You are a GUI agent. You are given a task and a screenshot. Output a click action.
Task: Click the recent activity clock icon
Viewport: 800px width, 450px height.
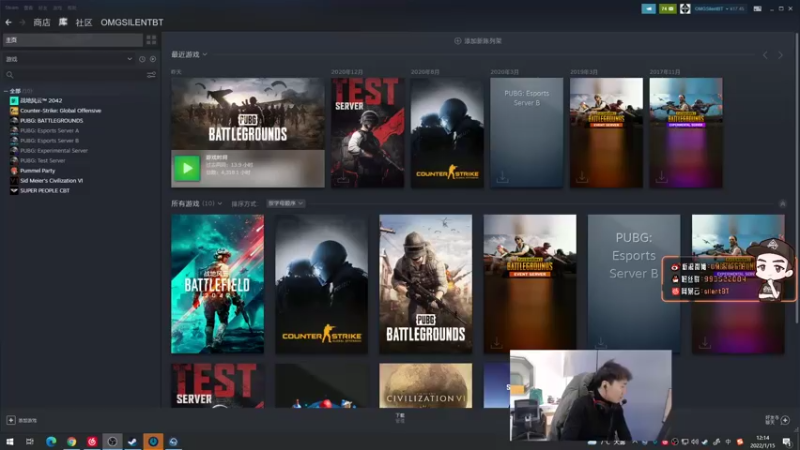(x=142, y=59)
